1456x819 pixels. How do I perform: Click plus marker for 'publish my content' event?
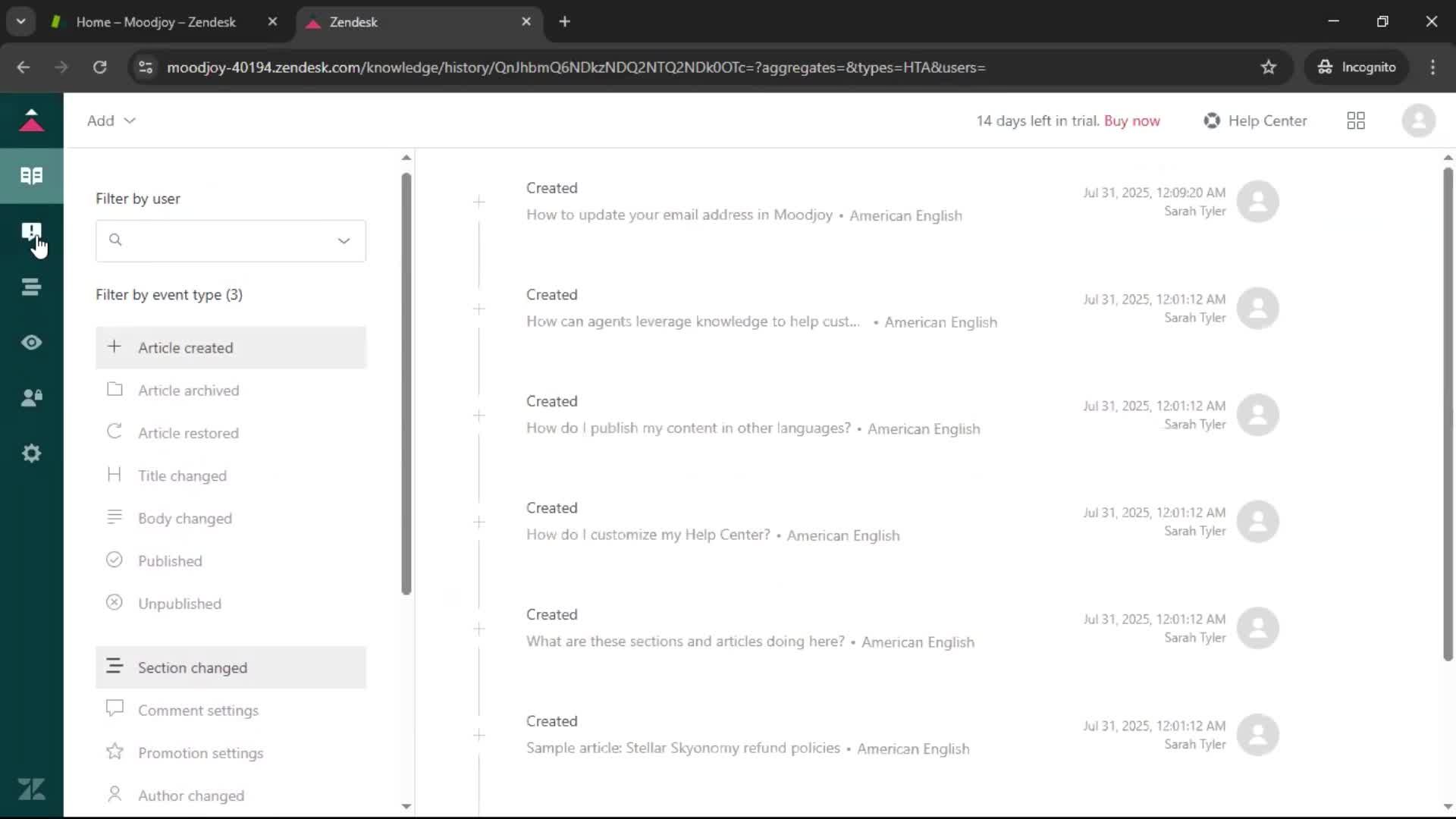pos(479,416)
